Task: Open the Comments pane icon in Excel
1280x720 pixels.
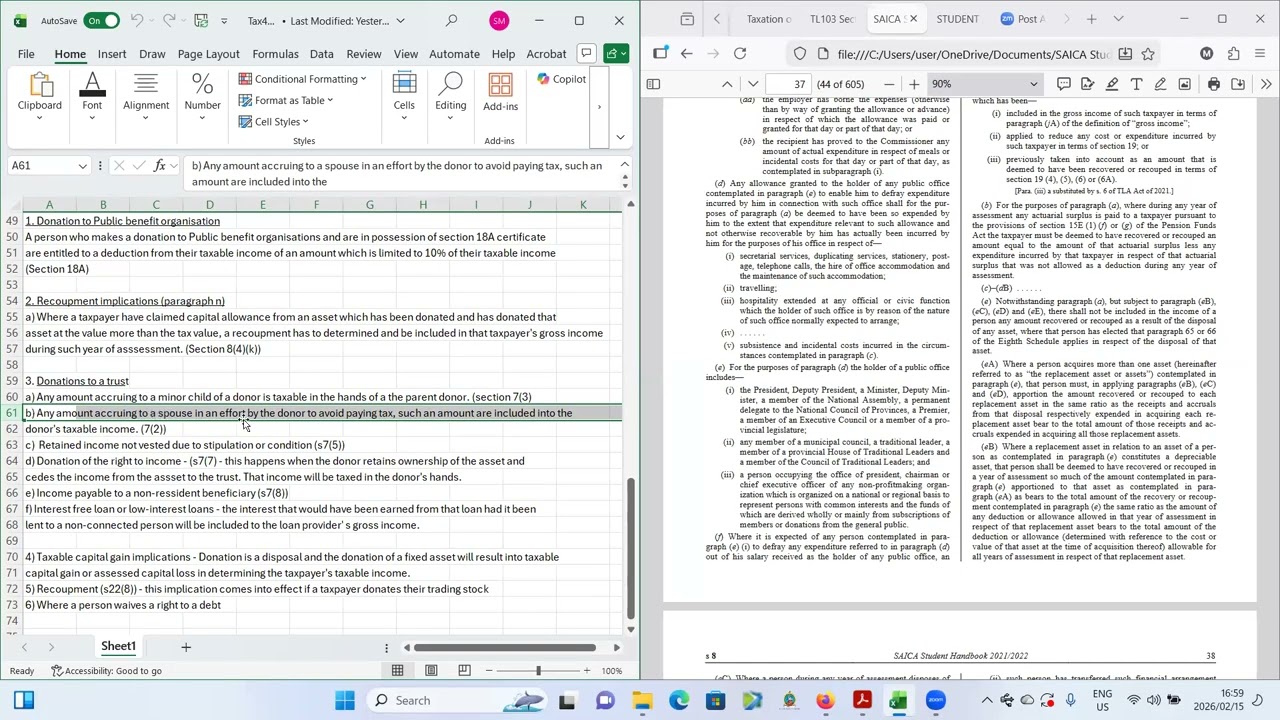Action: pos(587,53)
